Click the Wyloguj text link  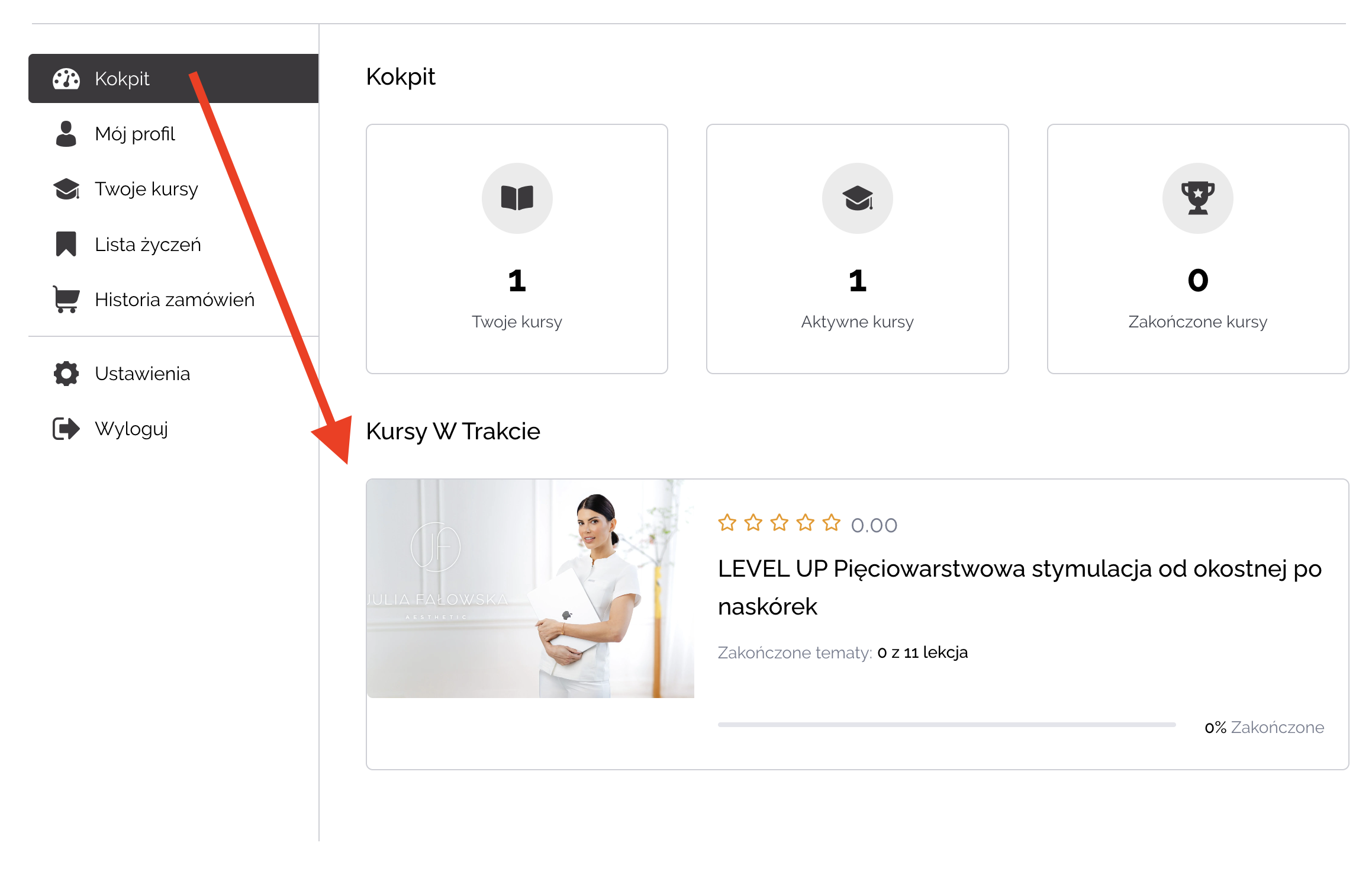click(131, 429)
